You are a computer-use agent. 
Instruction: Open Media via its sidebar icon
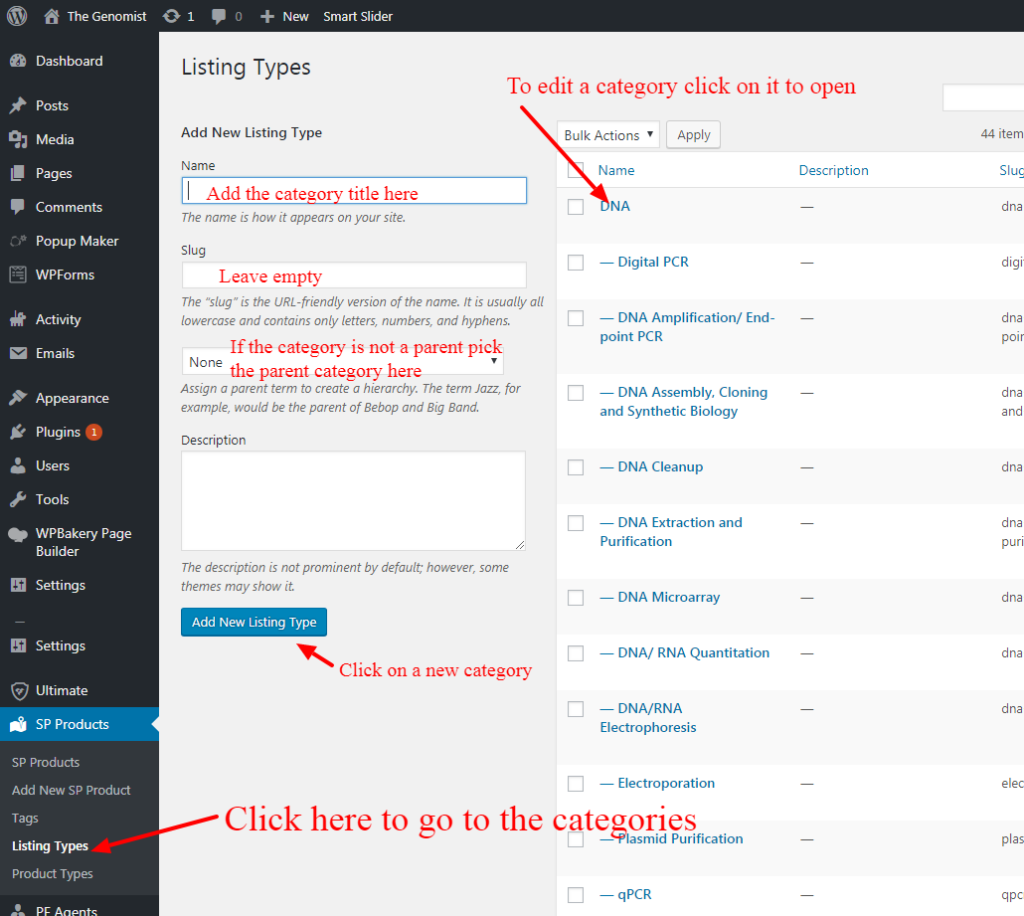[x=18, y=139]
